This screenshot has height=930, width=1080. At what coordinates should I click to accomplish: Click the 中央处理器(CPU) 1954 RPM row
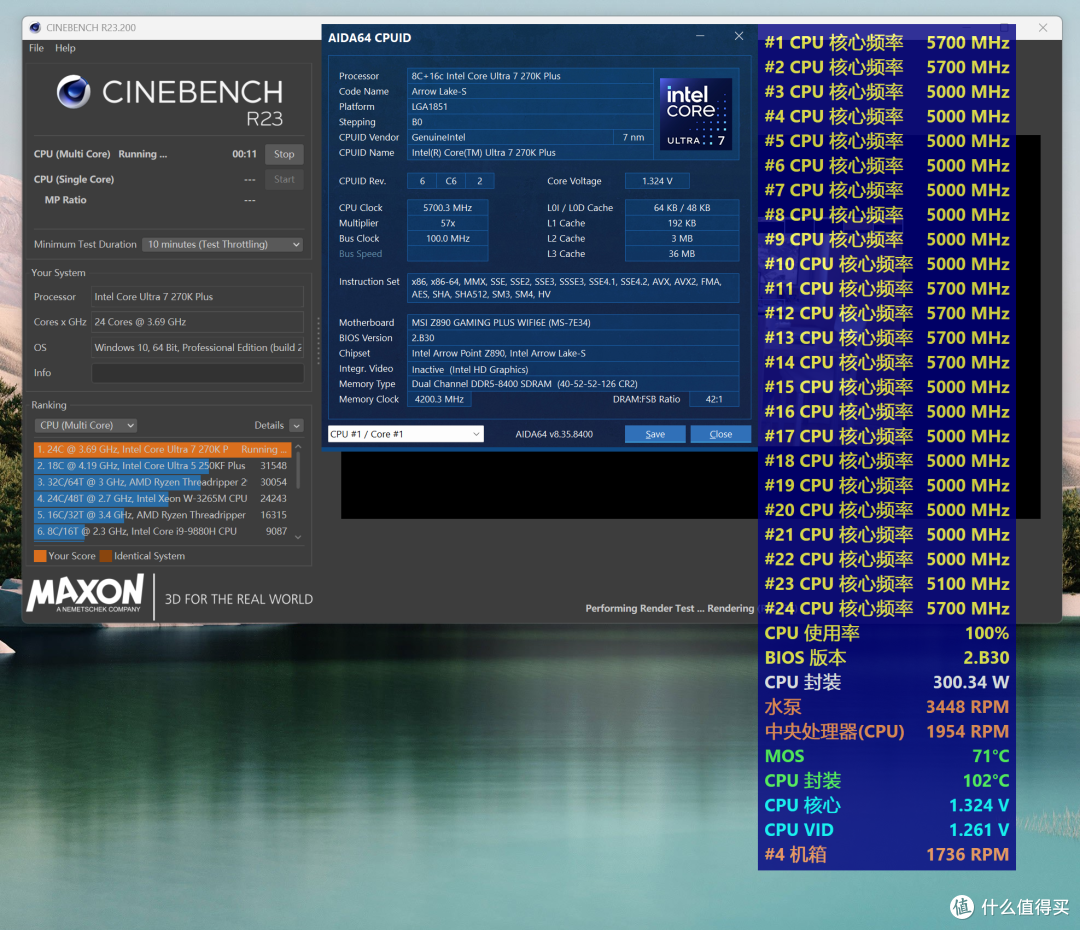coord(886,732)
